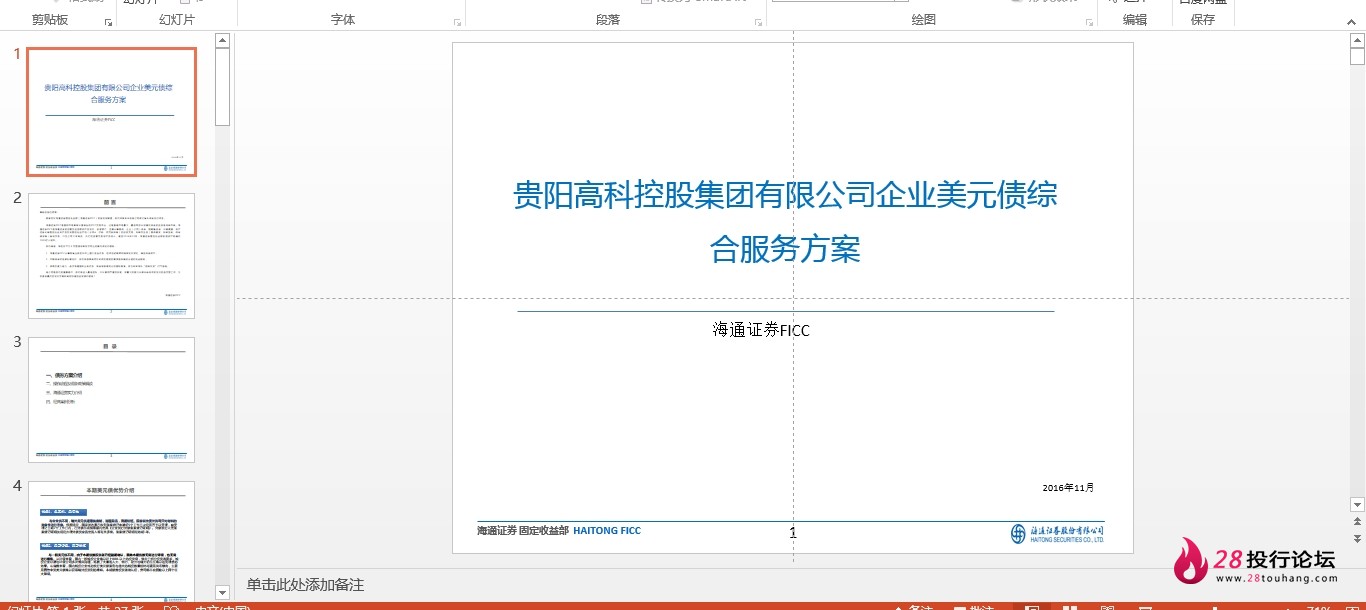This screenshot has width=1366, height=610.
Task: Click the slide editor scroll-up arrow
Action: [x=1357, y=41]
